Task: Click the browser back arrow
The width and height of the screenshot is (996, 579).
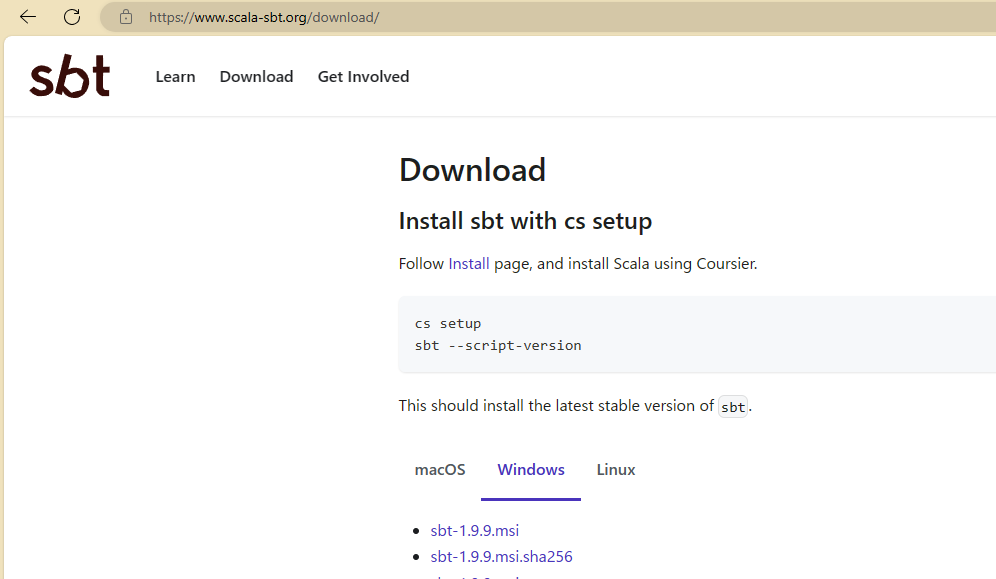Action: (x=28, y=17)
